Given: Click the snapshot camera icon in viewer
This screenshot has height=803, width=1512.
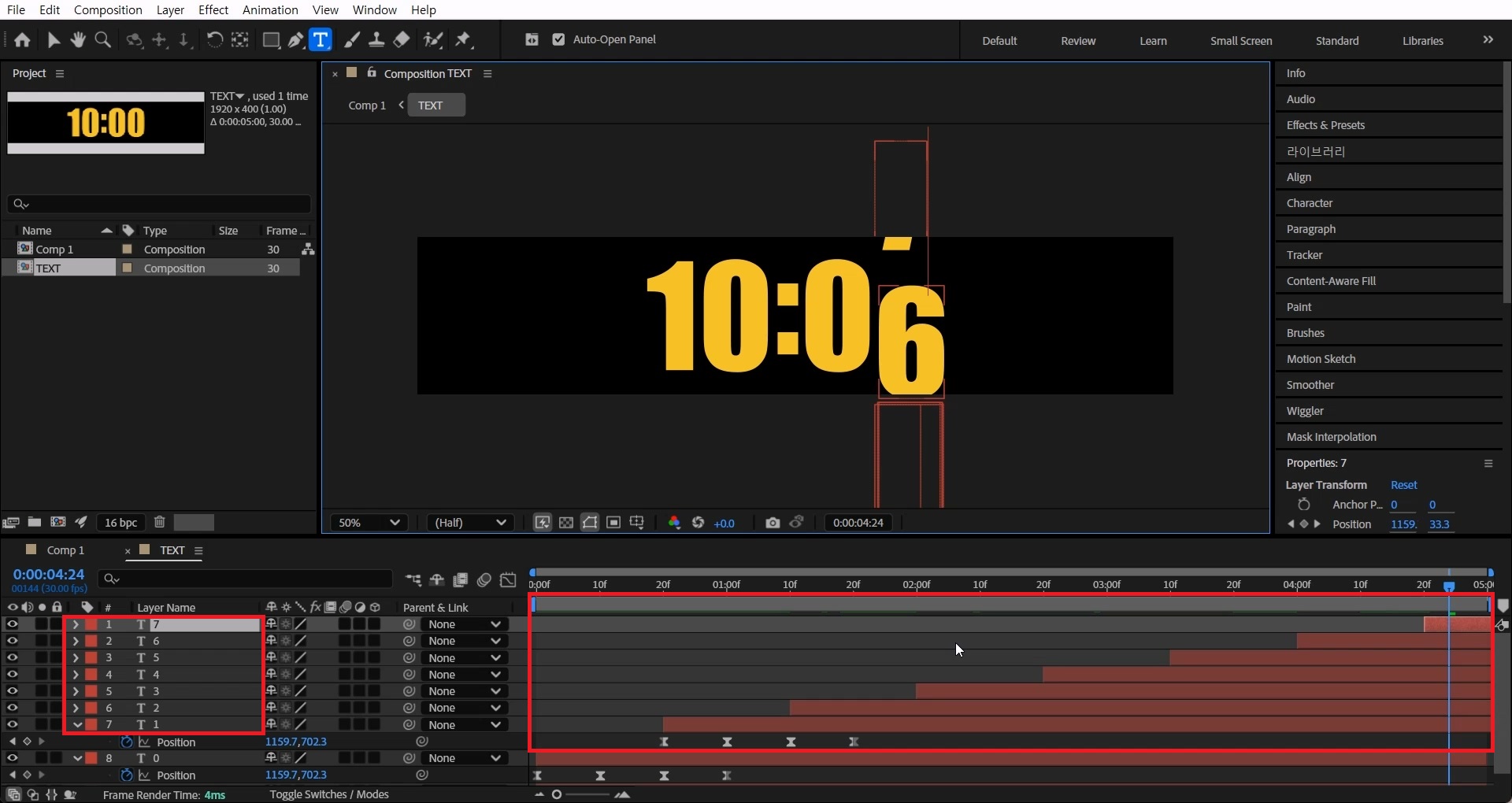Looking at the screenshot, I should (x=773, y=523).
